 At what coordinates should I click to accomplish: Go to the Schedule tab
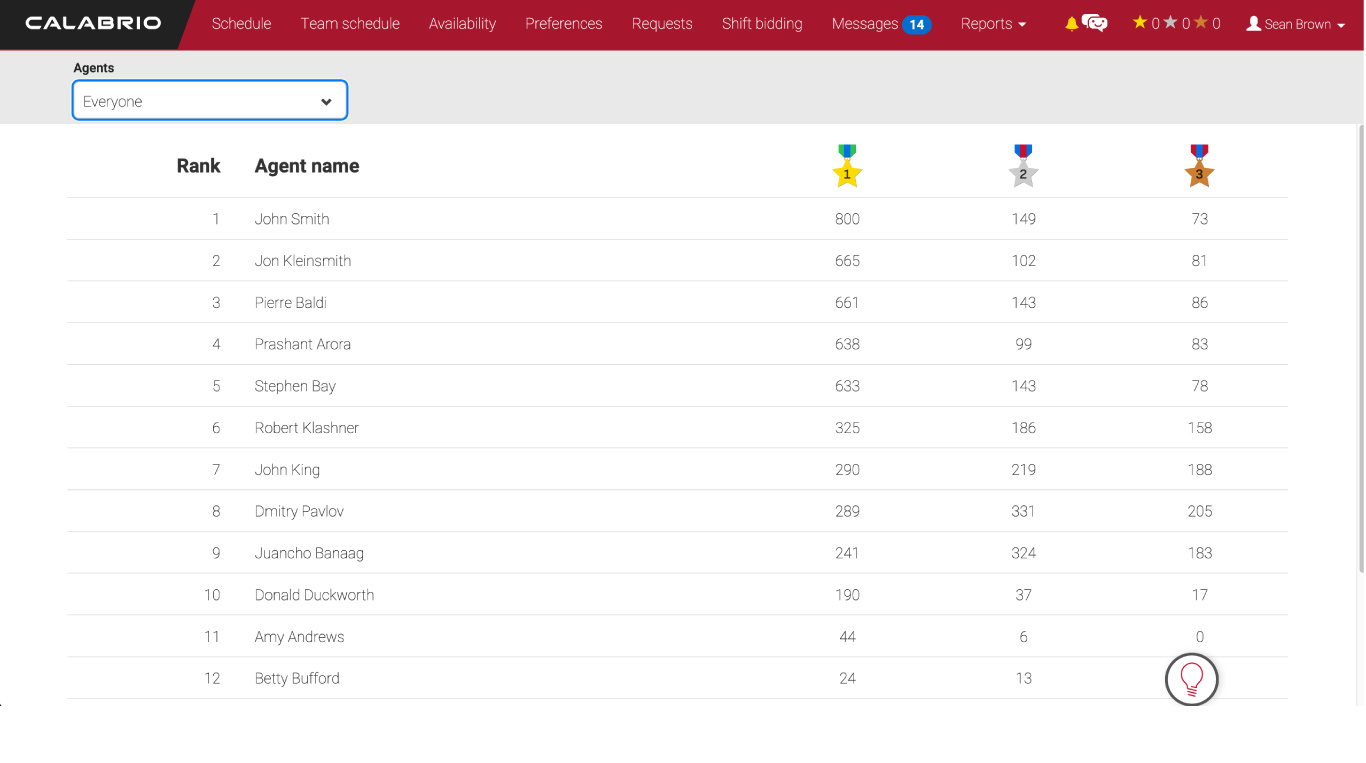click(x=241, y=23)
